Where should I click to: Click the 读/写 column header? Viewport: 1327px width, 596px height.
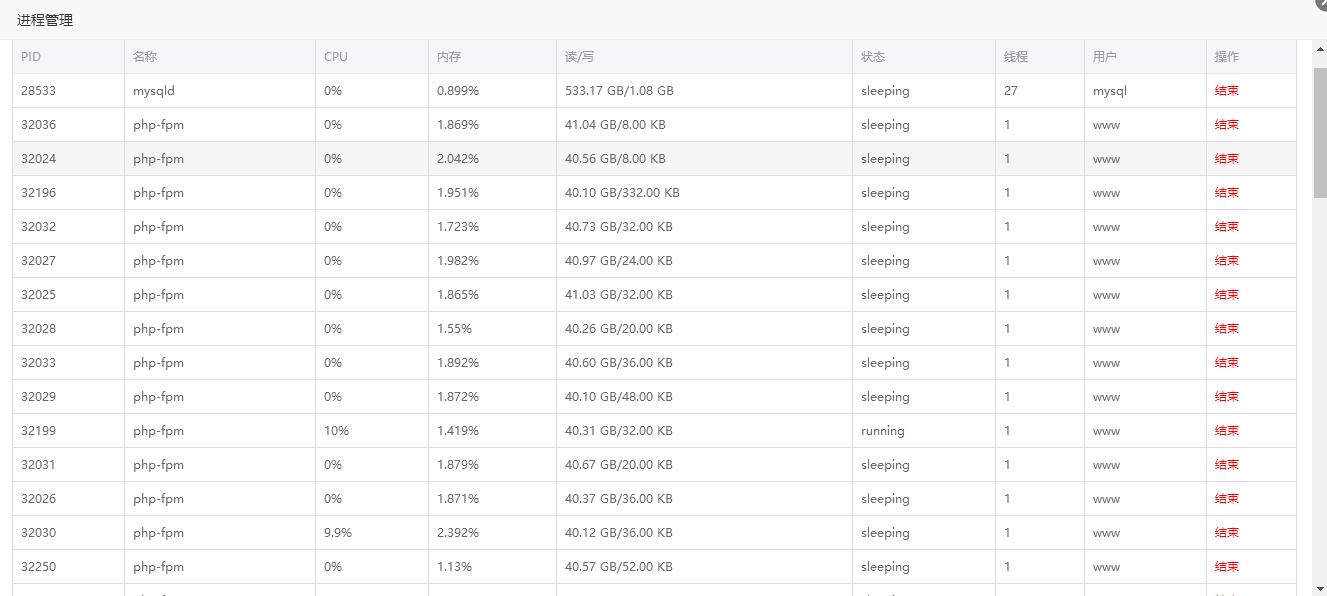point(579,57)
